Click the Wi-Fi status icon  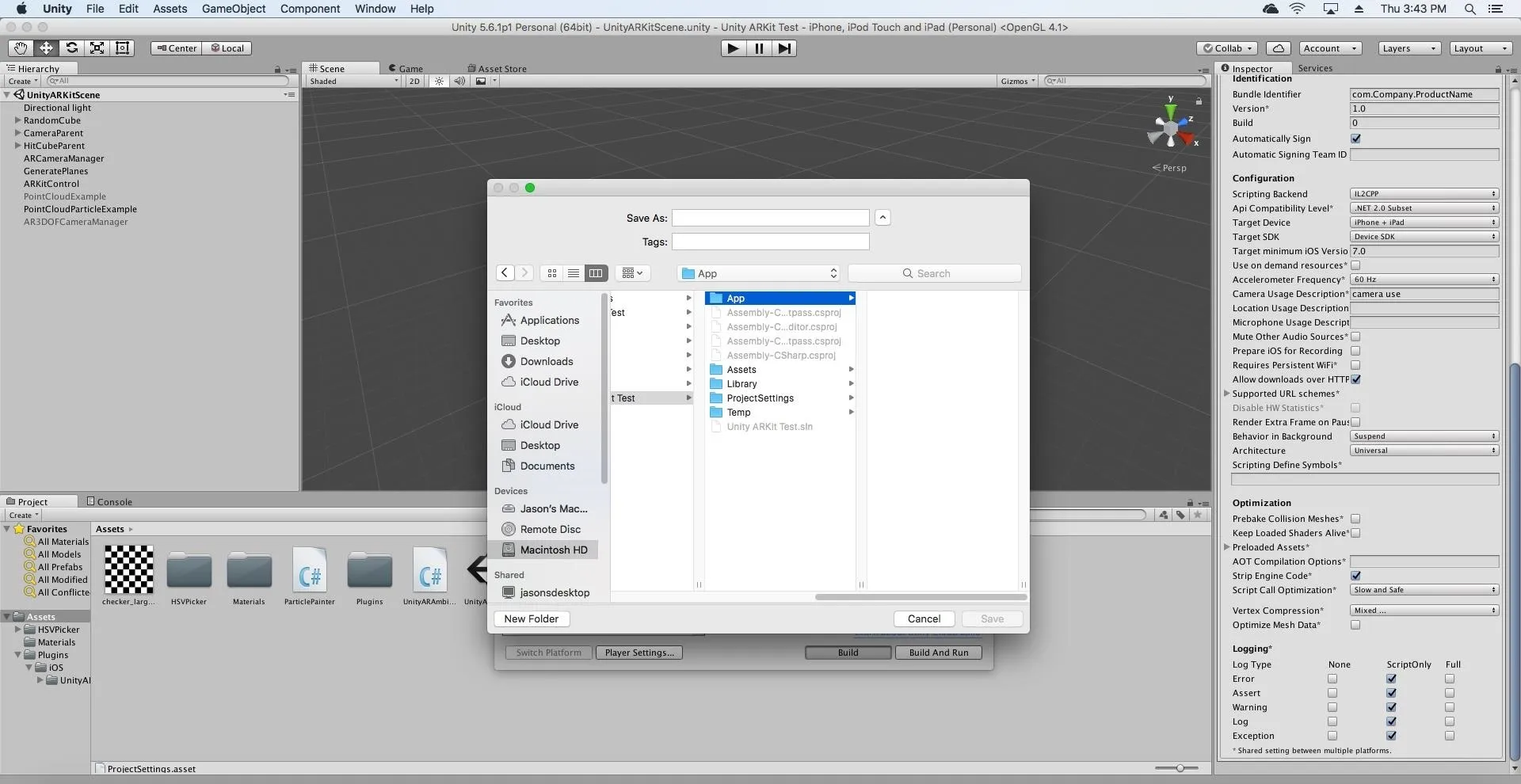click(x=1298, y=9)
